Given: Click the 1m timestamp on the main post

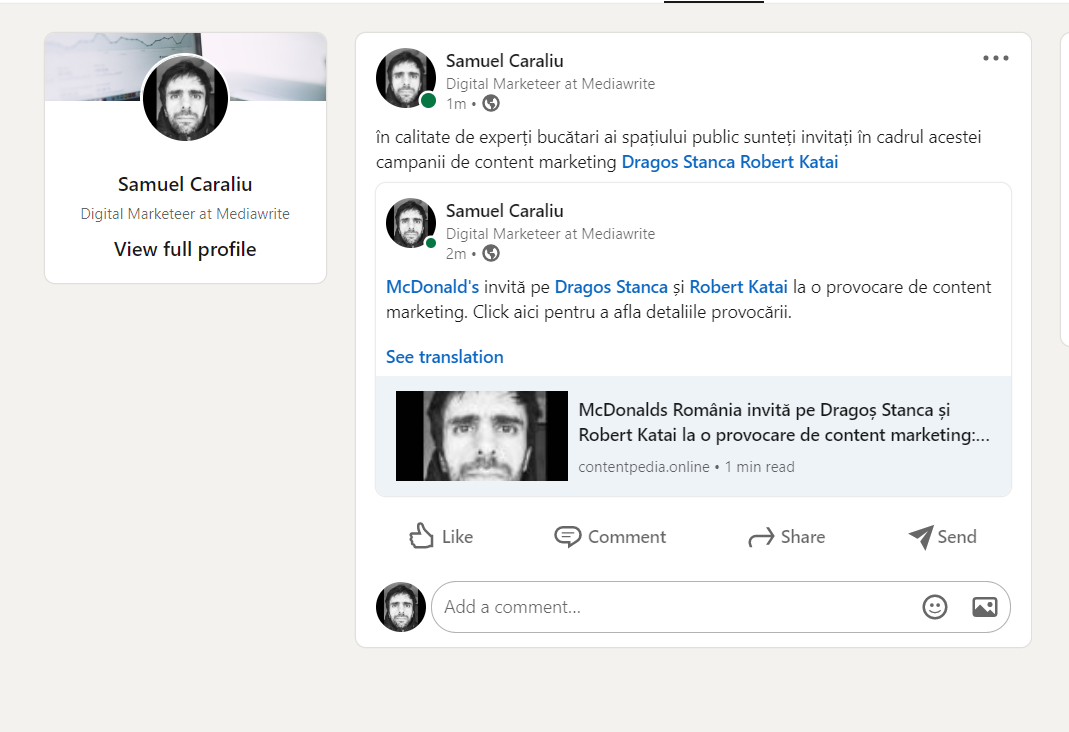Looking at the screenshot, I should pyautogui.click(x=456, y=104).
